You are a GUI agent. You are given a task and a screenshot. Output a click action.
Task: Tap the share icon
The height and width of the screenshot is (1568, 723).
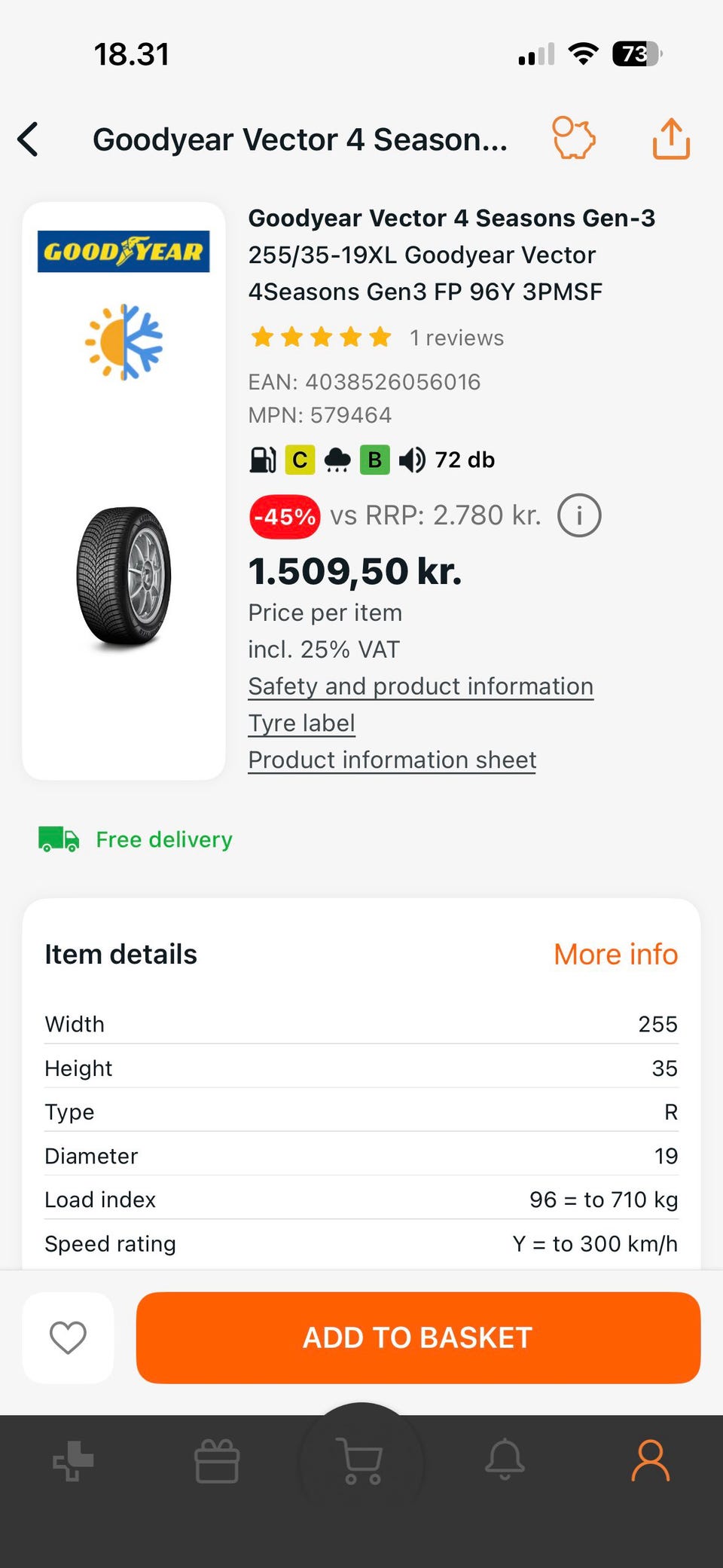click(670, 139)
